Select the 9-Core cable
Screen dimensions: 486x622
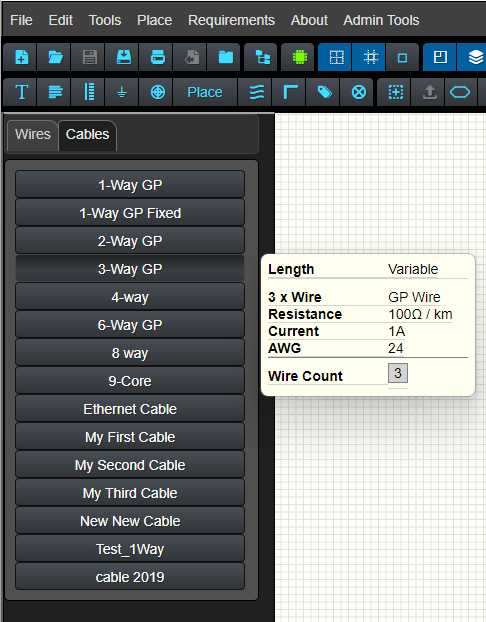pyautogui.click(x=130, y=381)
